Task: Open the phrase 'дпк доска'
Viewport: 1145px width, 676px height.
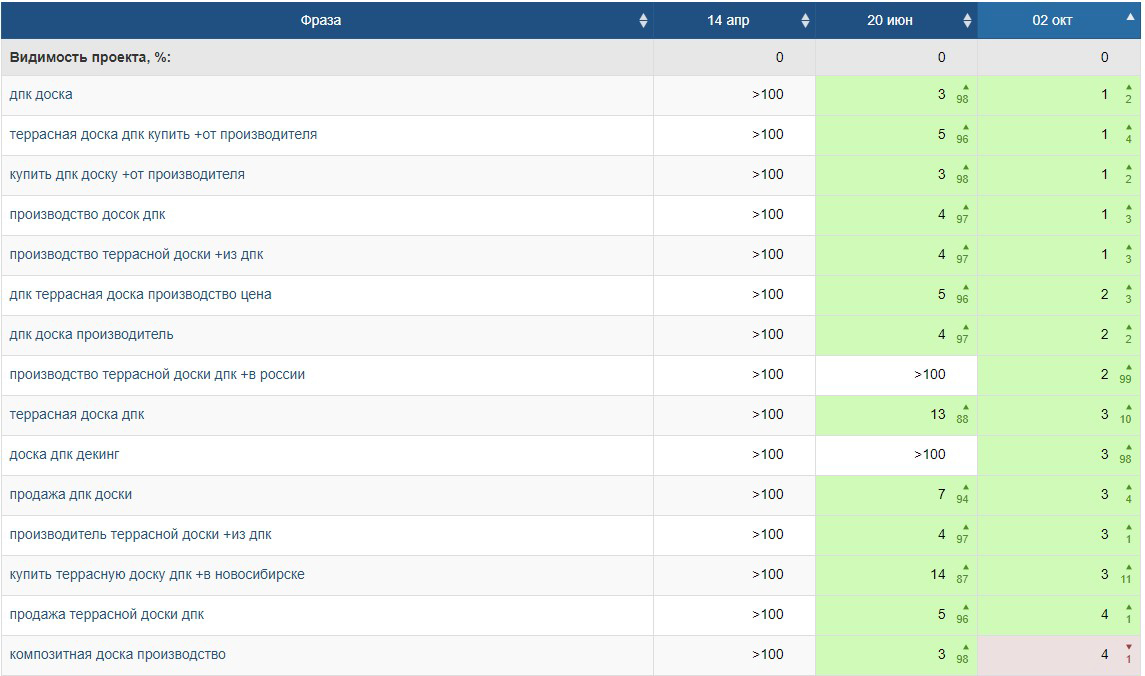Action: [41, 94]
